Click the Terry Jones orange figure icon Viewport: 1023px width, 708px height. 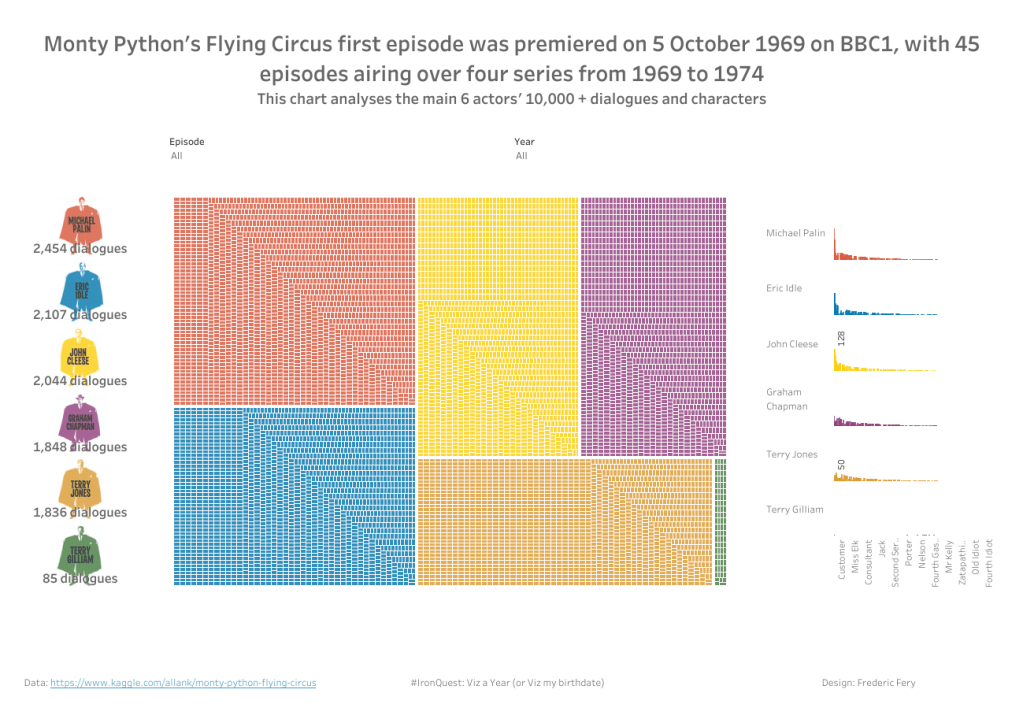(x=80, y=487)
